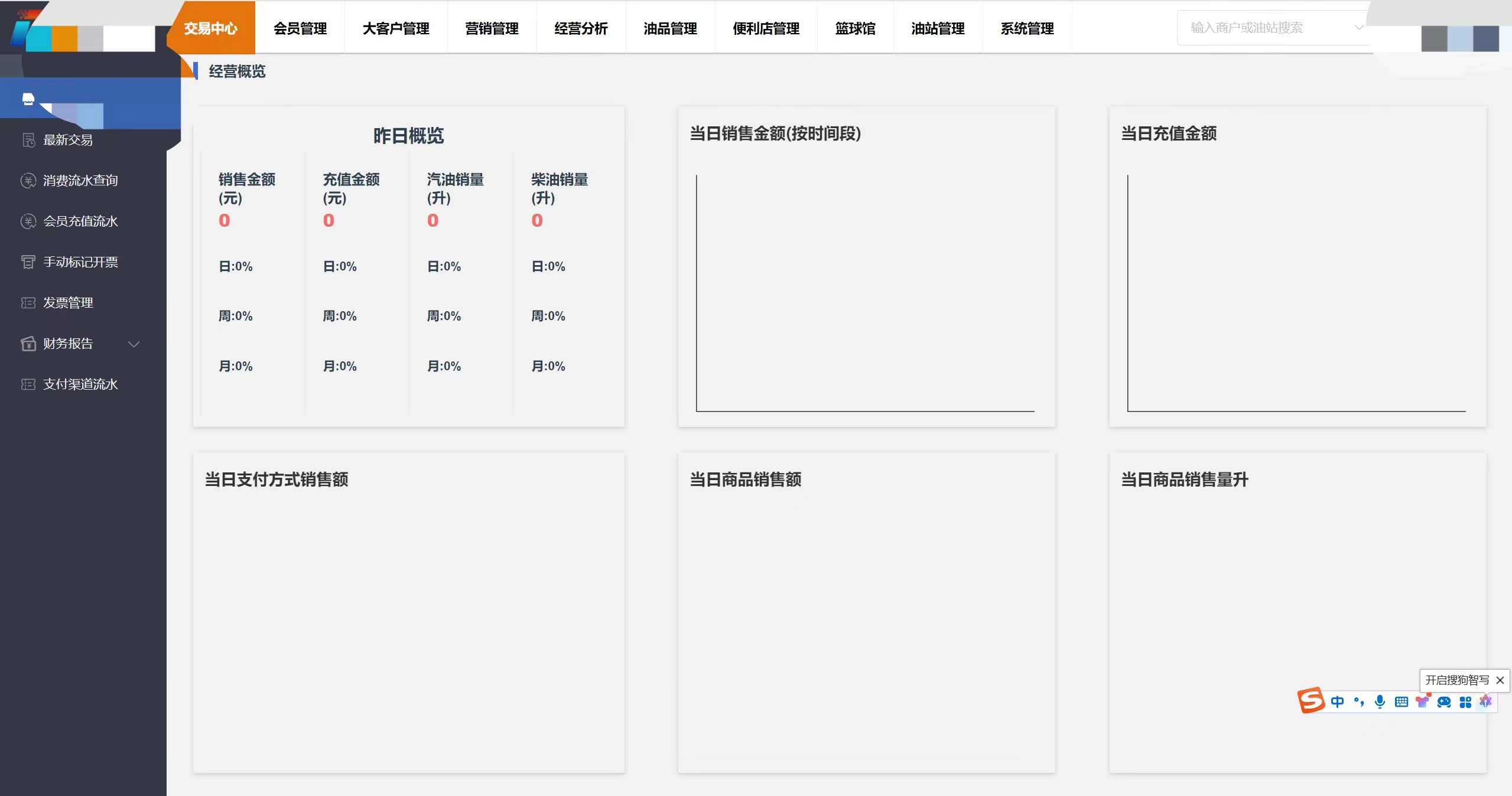
Task: Click the red 0 under 销售金额
Action: (x=225, y=220)
